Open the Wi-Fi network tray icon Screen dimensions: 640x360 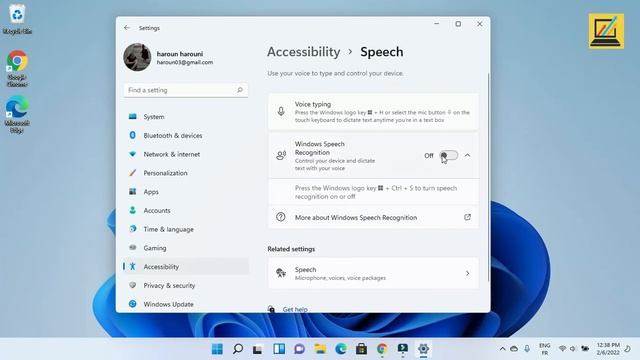[562, 349]
